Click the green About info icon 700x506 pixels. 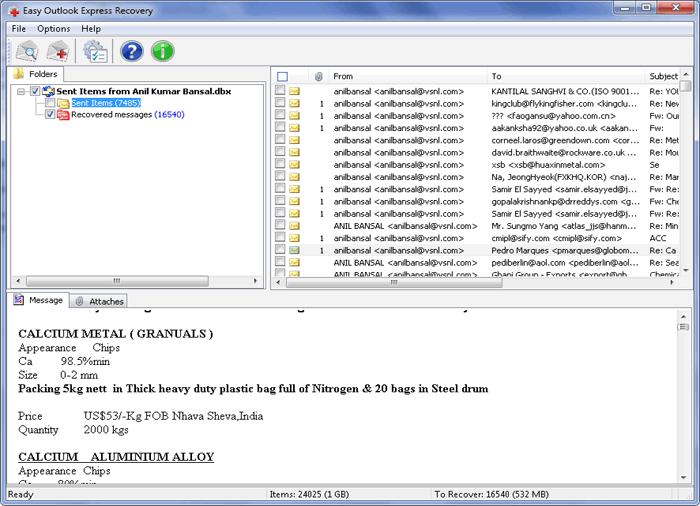click(x=162, y=51)
